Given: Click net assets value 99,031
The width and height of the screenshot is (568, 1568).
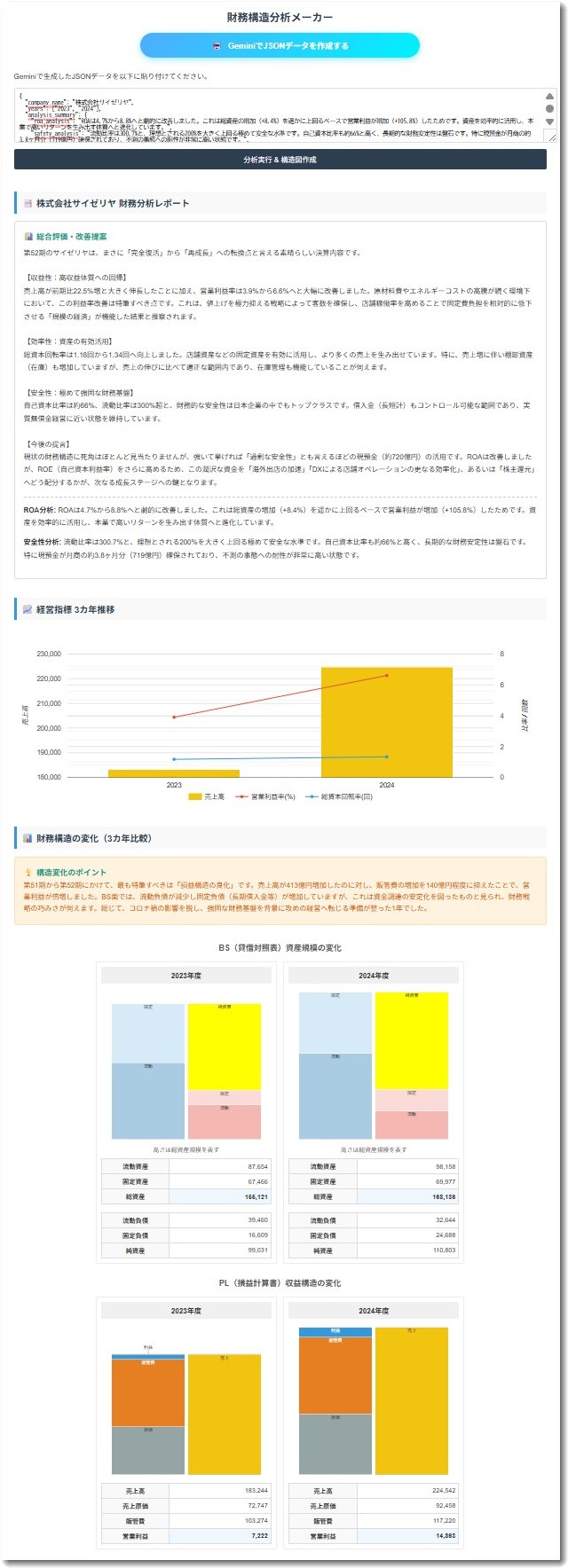Looking at the screenshot, I should (x=257, y=1250).
